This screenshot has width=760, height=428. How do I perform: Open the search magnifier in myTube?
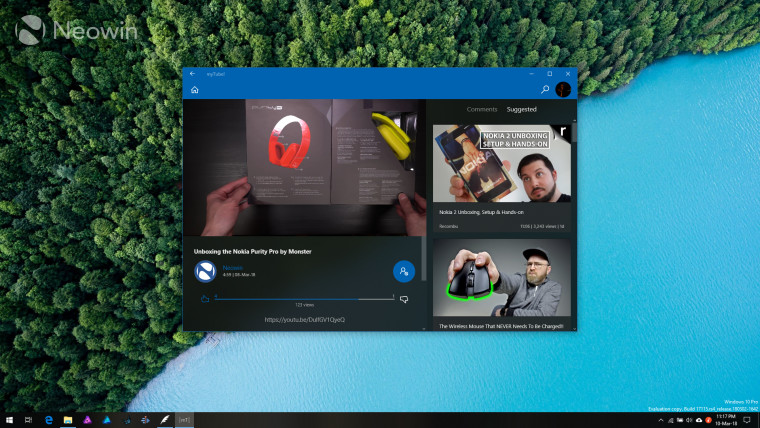(x=545, y=89)
